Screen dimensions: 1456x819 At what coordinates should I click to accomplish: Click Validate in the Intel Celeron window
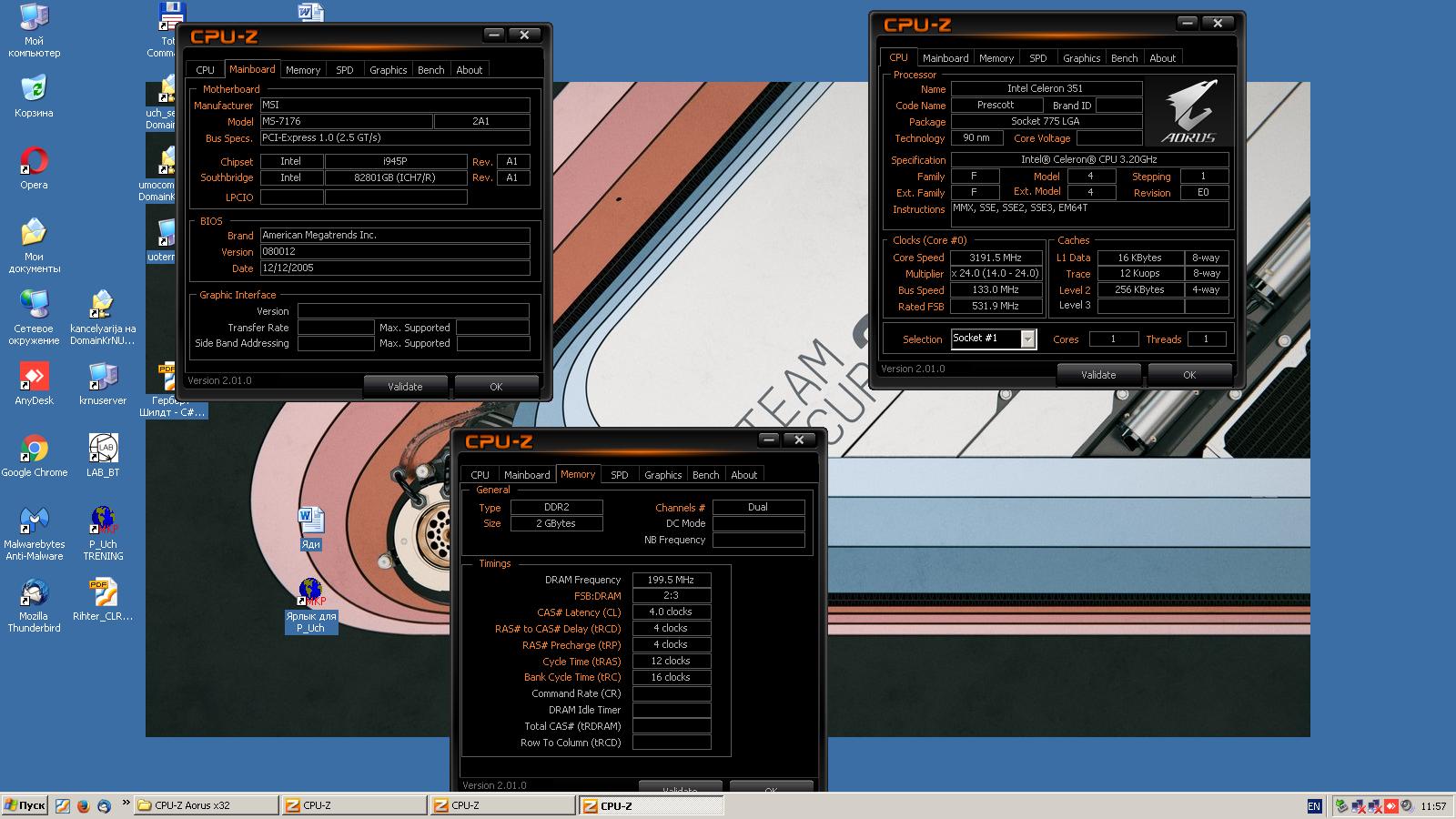pyautogui.click(x=1098, y=375)
